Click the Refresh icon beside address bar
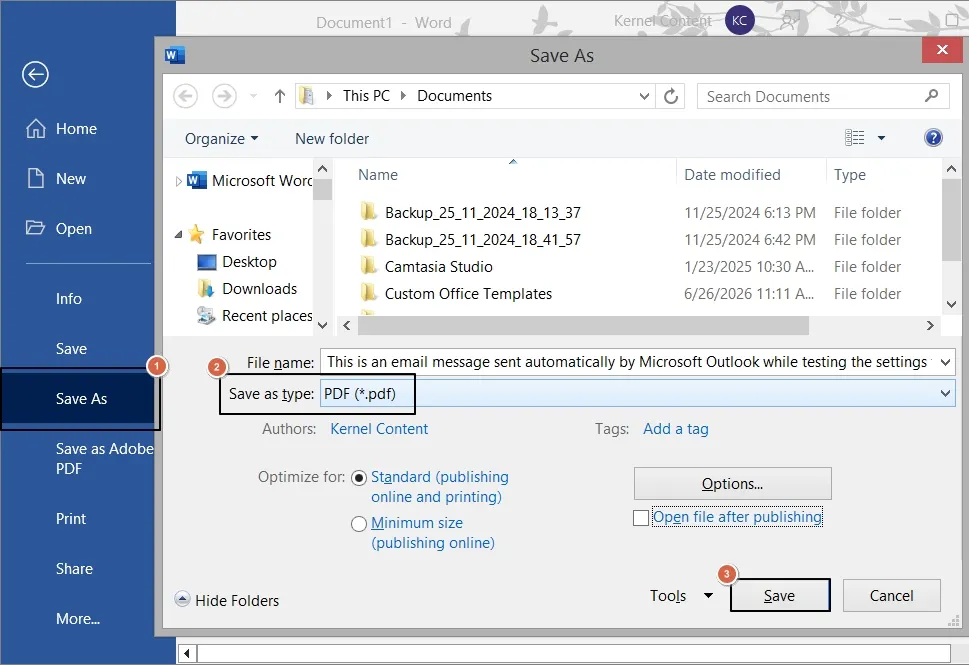969x665 pixels. 671,96
